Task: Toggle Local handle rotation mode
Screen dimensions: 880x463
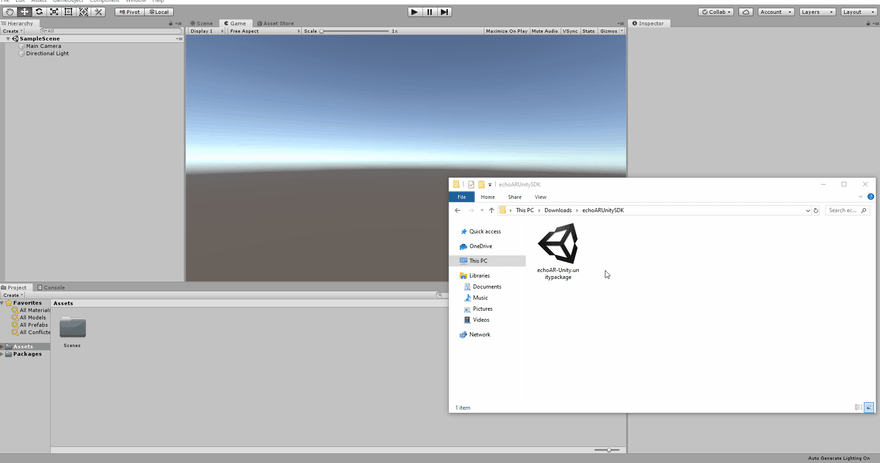Action: tap(159, 12)
